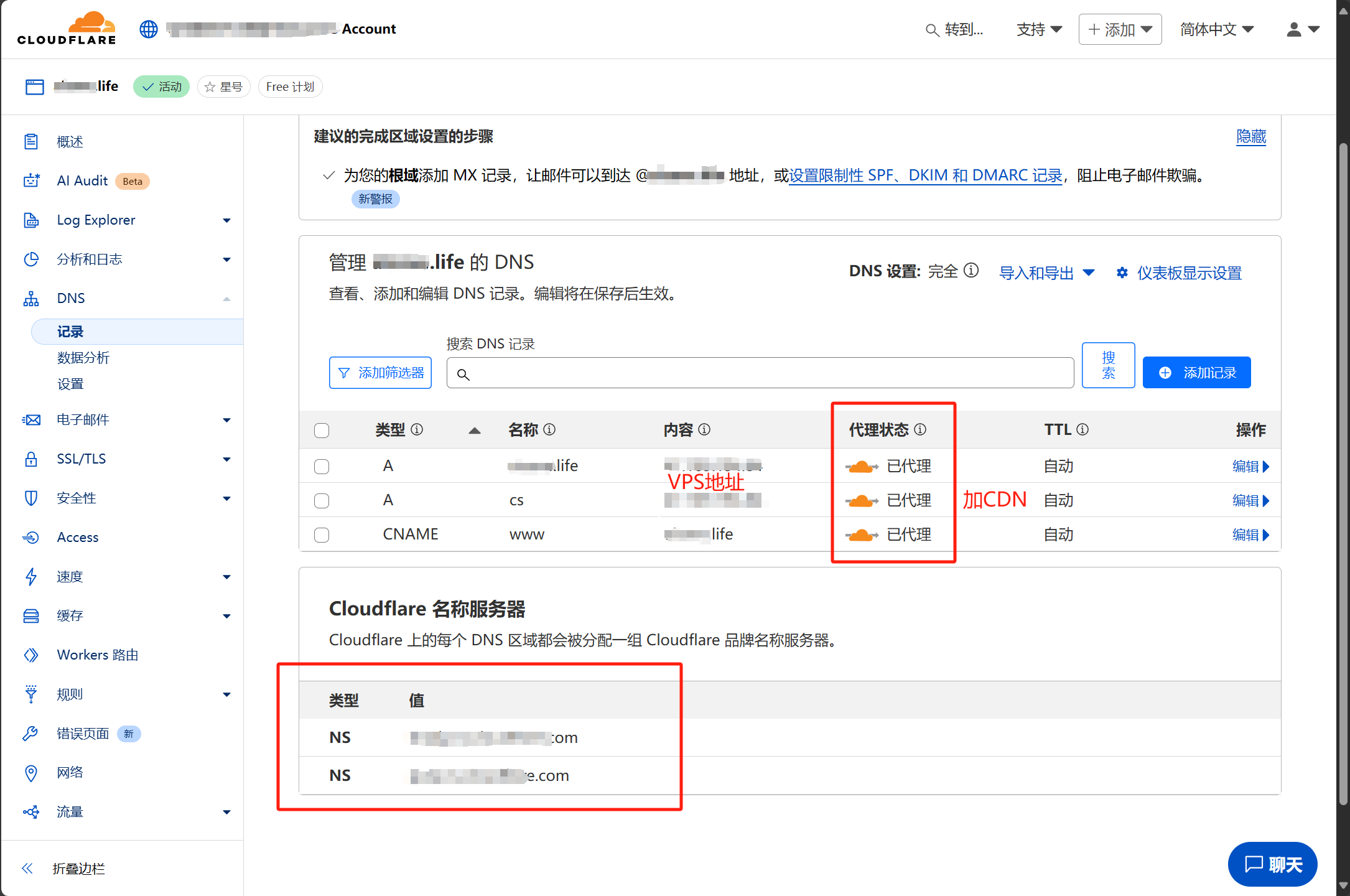This screenshot has height=896, width=1350.
Task: Expand the 安全性 section arrow
Action: pos(227,499)
